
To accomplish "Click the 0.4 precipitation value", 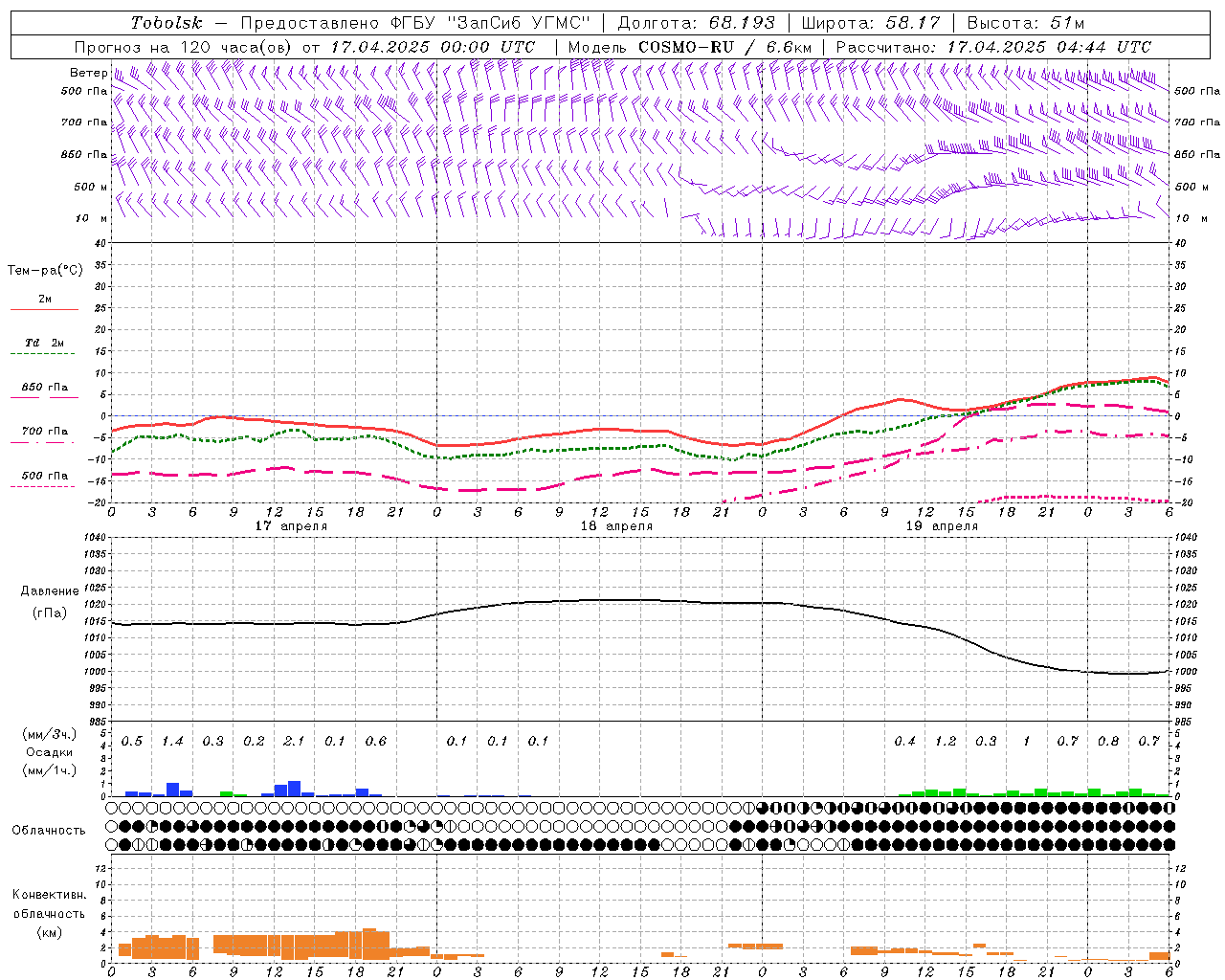I will pyautogui.click(x=904, y=742).
